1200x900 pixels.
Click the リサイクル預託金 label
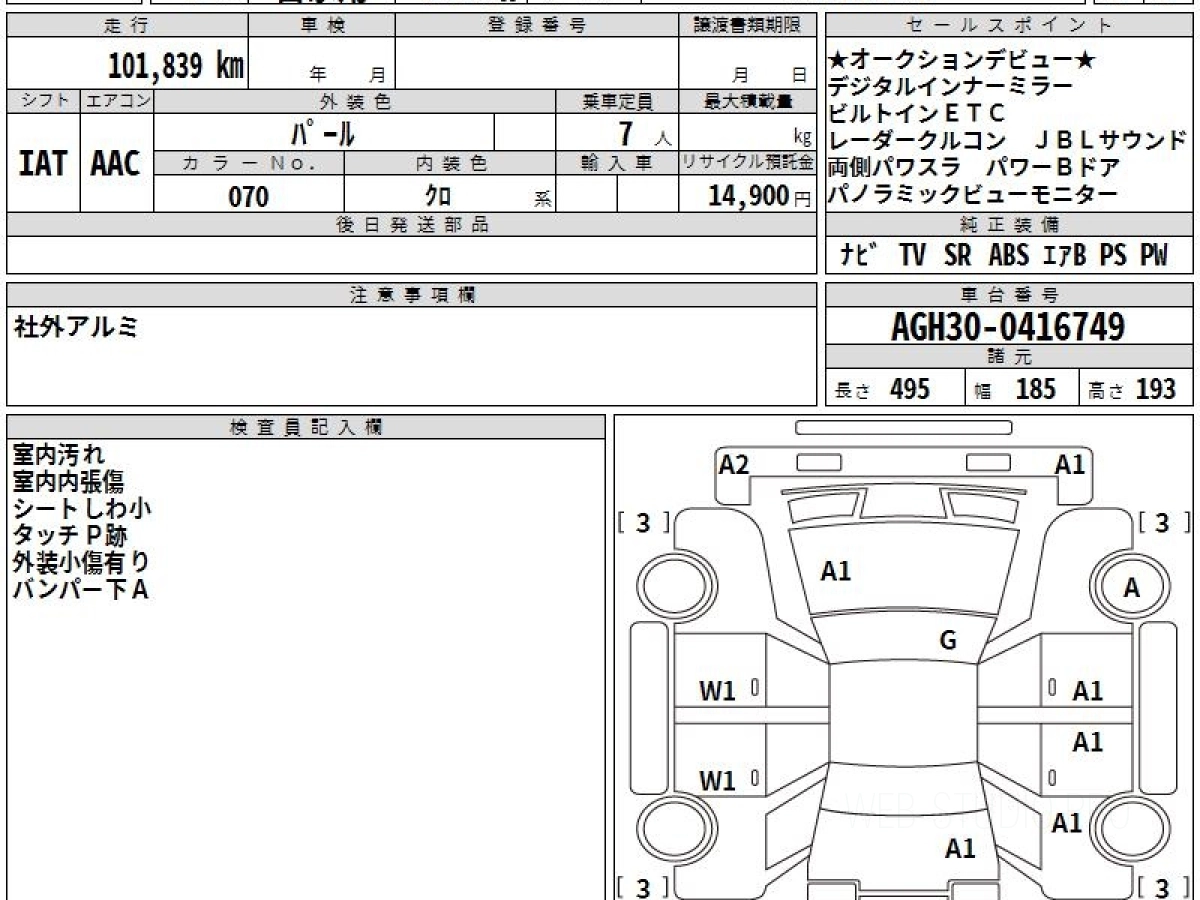pyautogui.click(x=748, y=163)
